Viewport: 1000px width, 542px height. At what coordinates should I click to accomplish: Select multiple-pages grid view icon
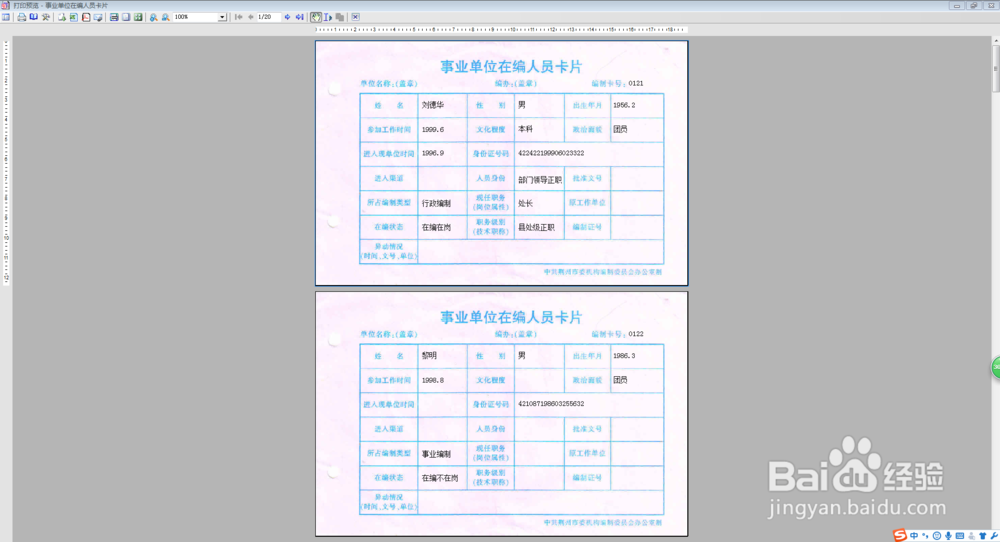pos(138,17)
